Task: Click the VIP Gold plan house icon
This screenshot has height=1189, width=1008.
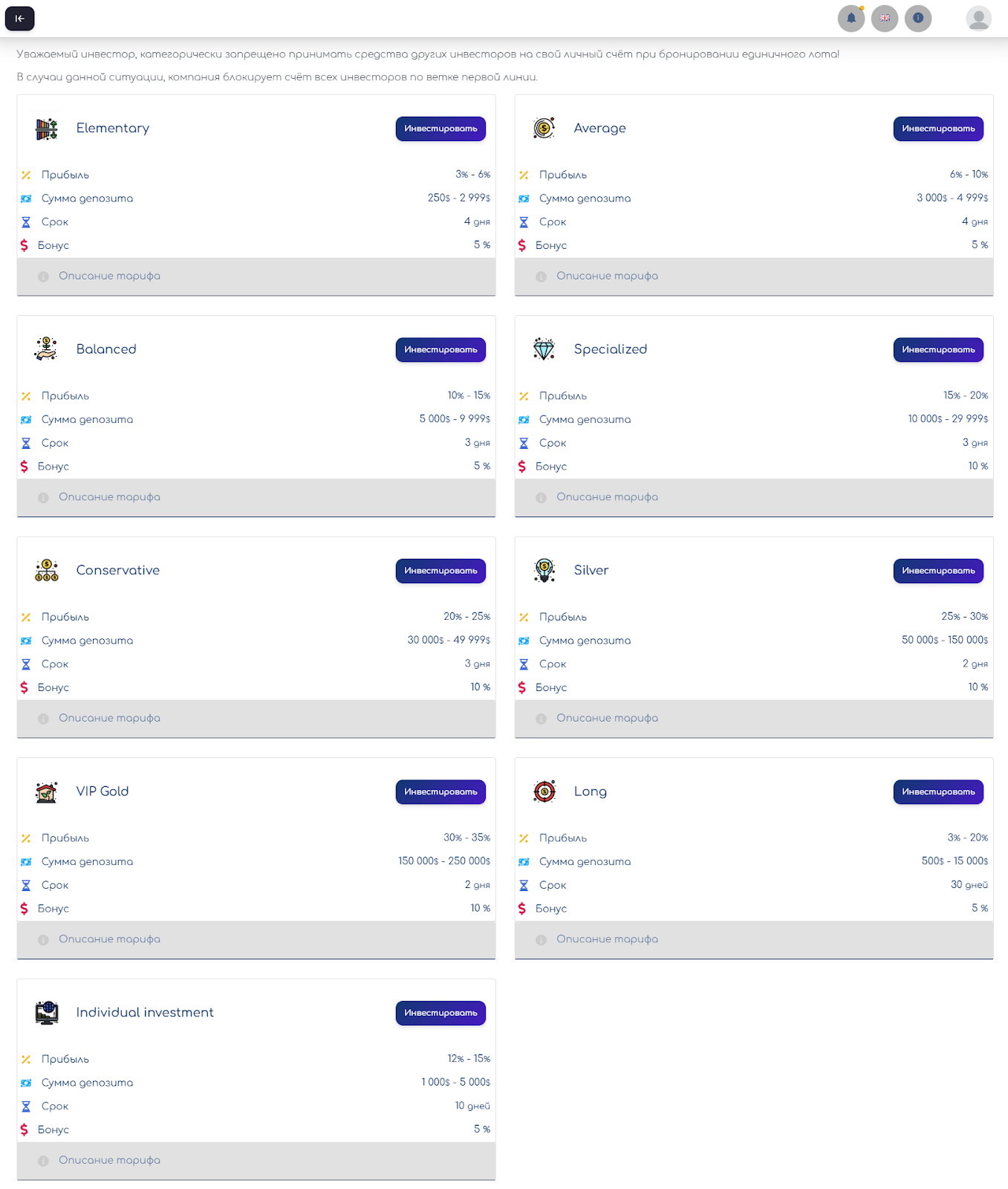Action: click(47, 791)
